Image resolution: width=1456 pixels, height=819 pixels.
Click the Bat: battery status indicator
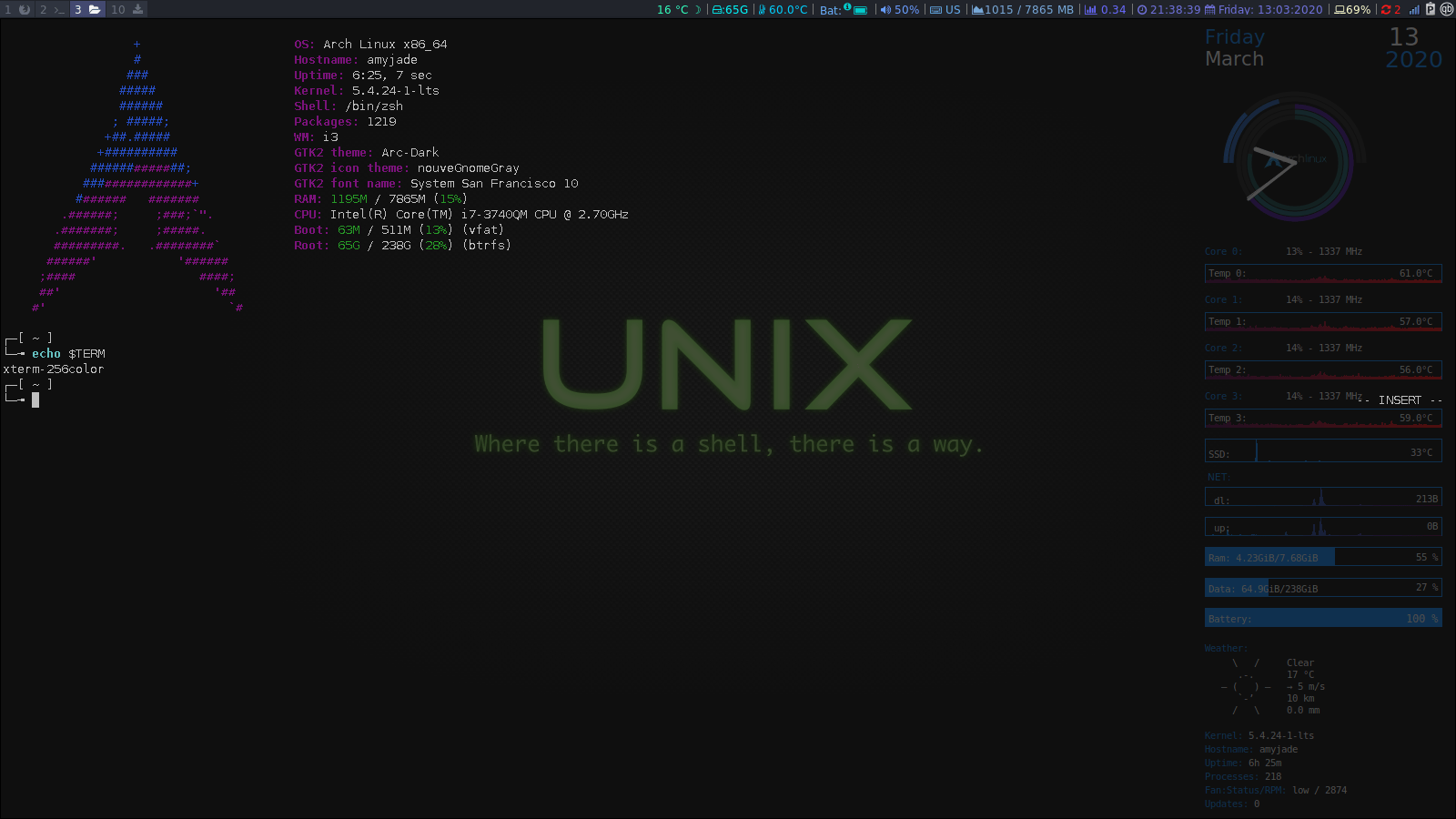tap(844, 10)
